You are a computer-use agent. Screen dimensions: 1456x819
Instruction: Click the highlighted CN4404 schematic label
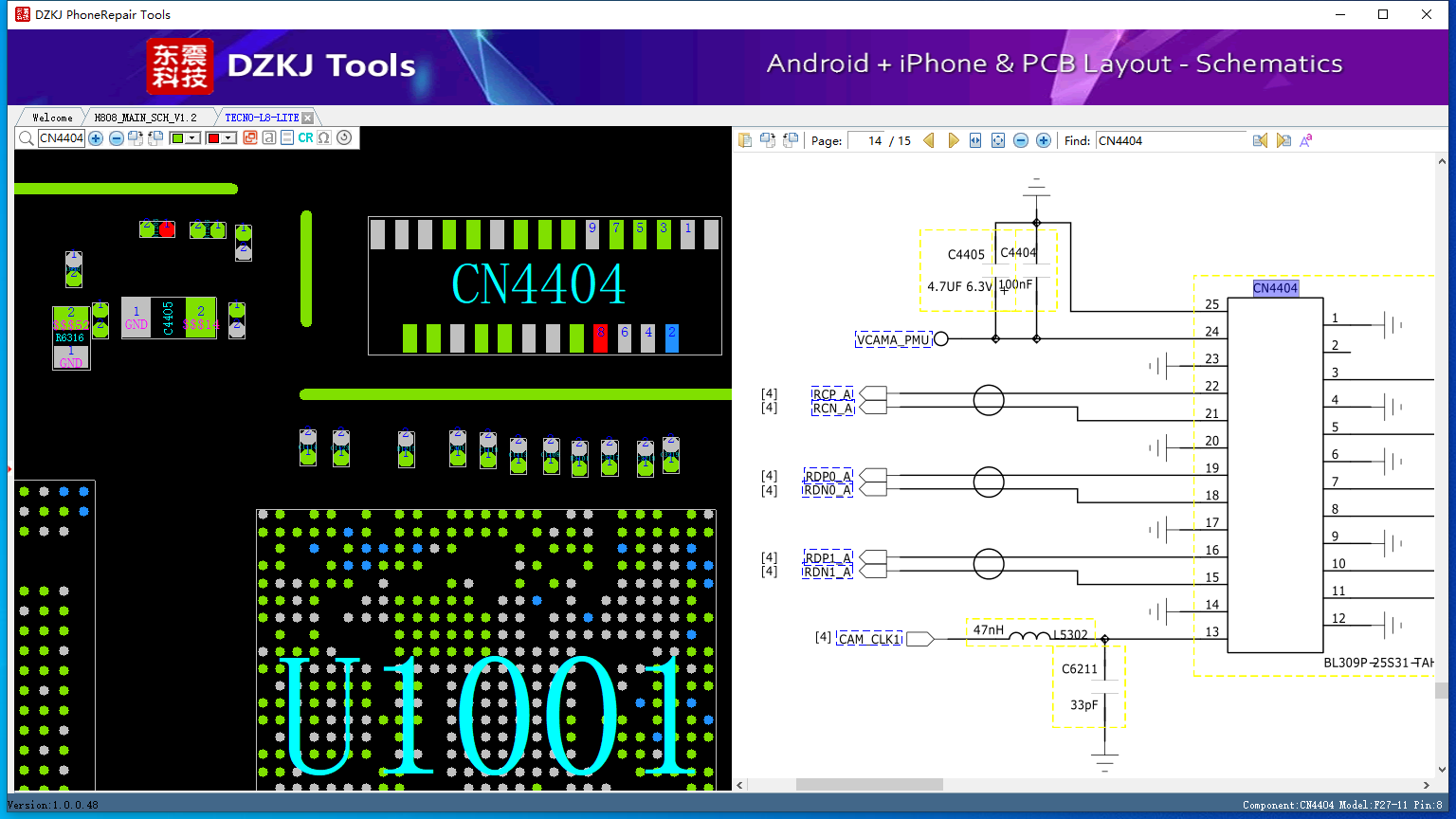(x=1275, y=288)
